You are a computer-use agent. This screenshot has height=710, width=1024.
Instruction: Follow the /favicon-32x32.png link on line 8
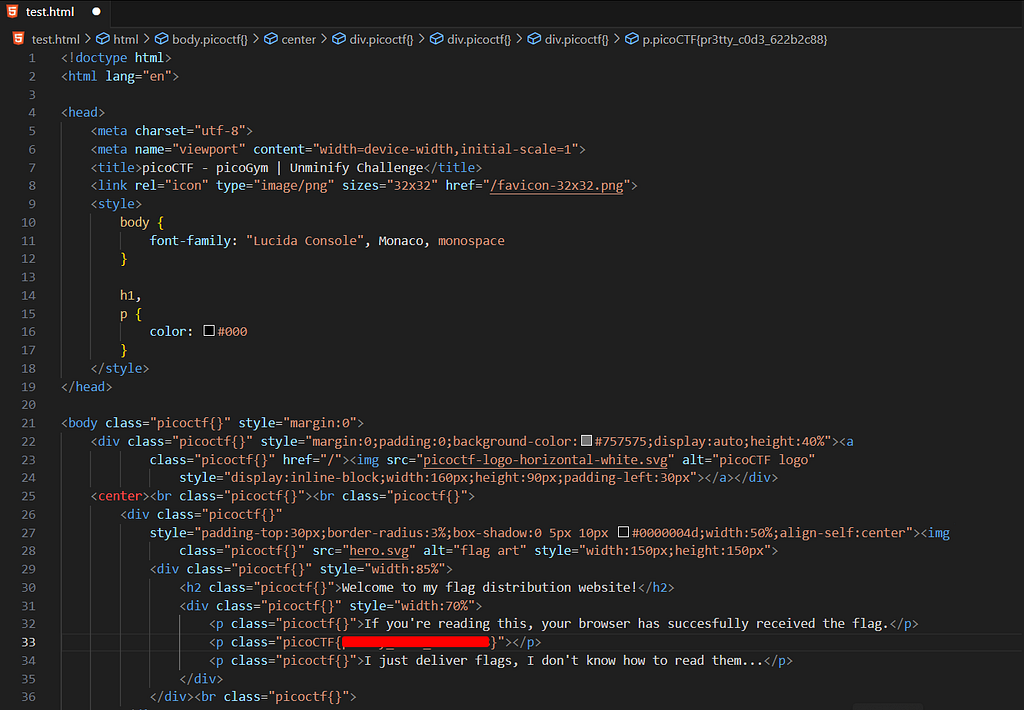pyautogui.click(x=556, y=186)
